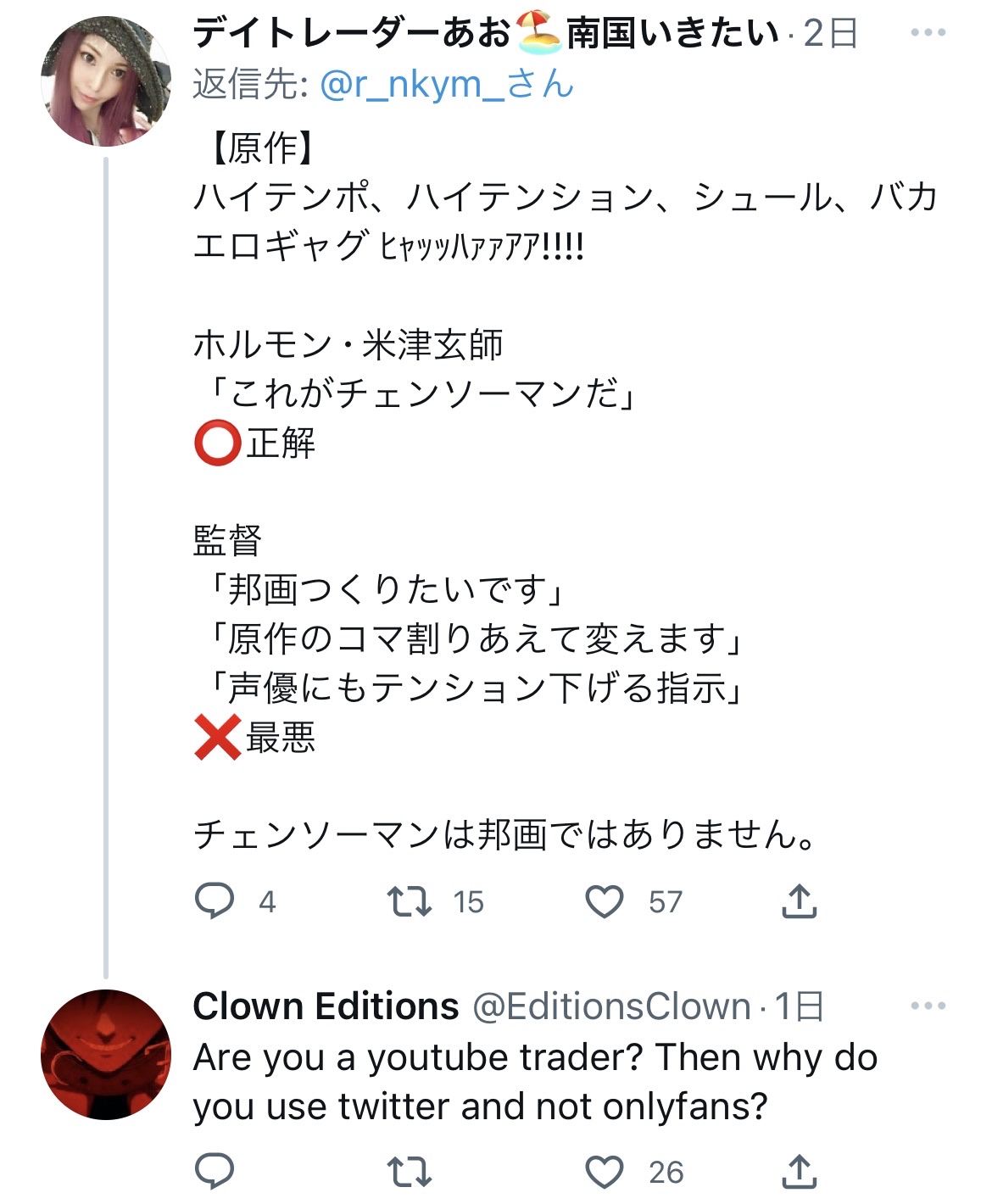Open the Clown Editions display name

click(x=326, y=1006)
